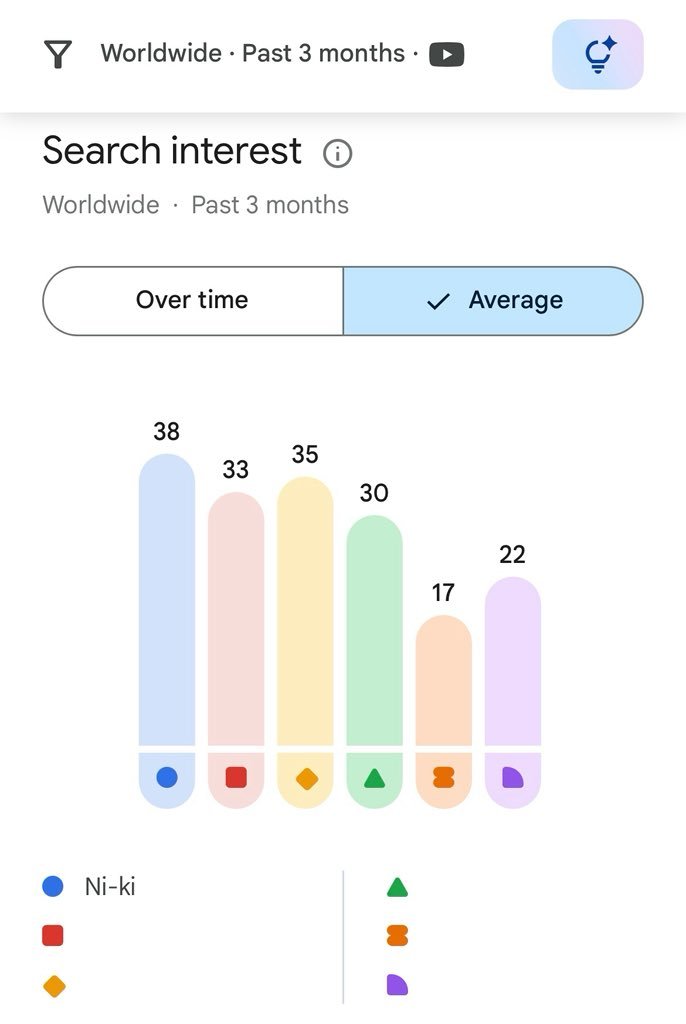Click the purple legend marker

click(397, 984)
